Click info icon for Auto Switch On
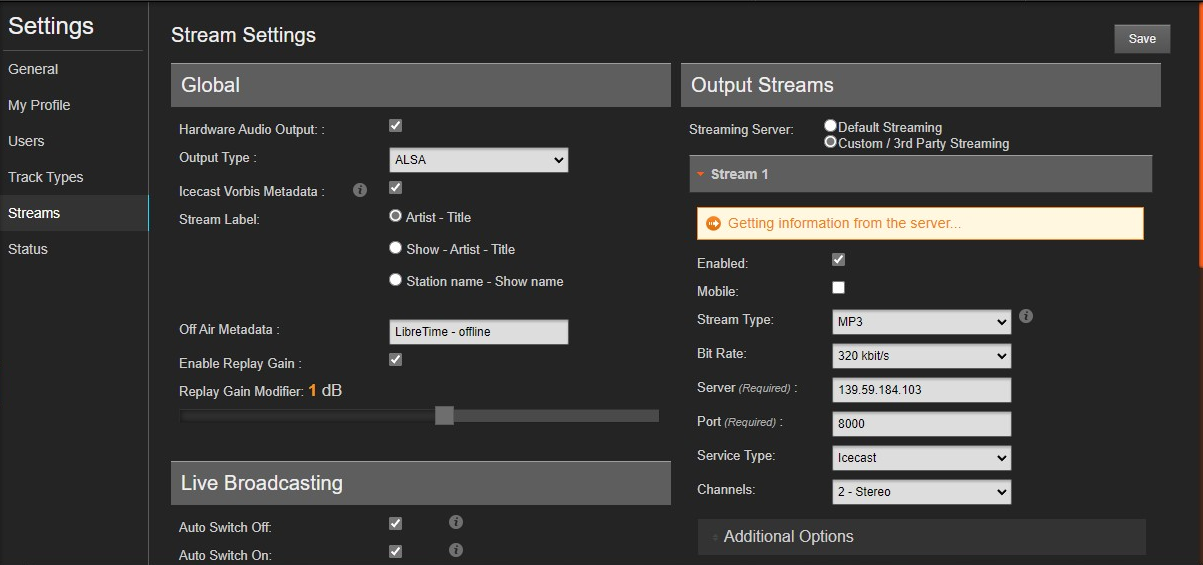The image size is (1203, 565). (456, 550)
